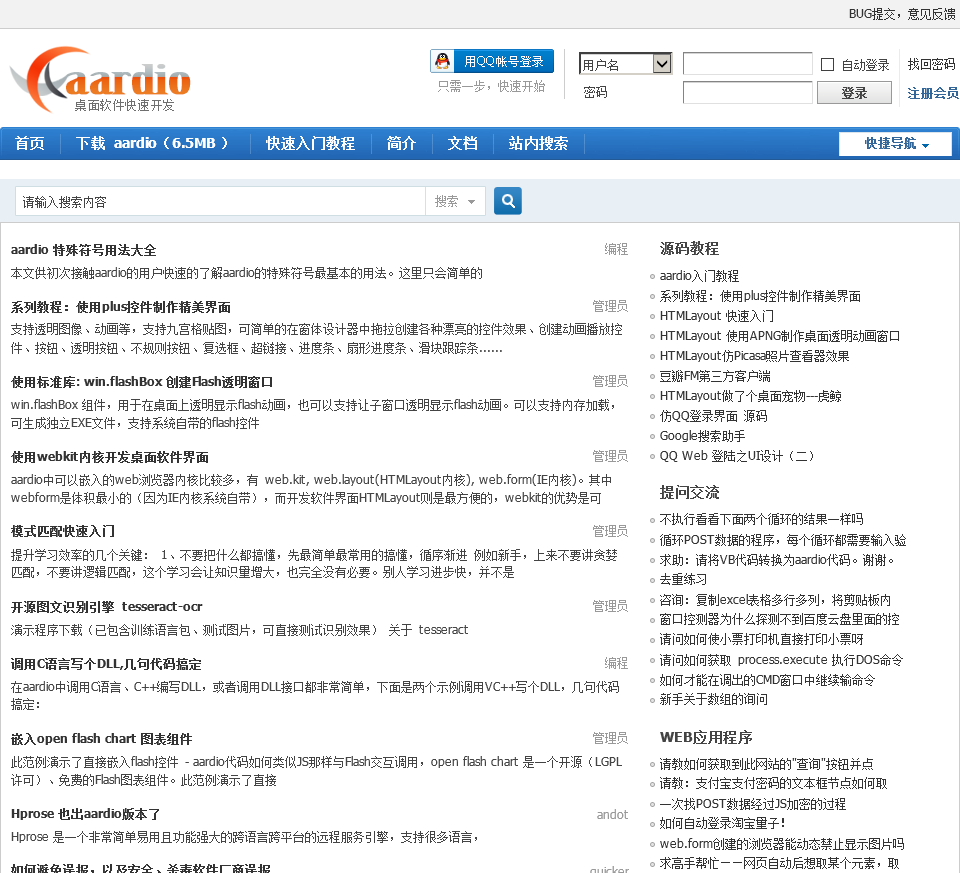Open 咨询：复制excel表格多行多列 link
This screenshot has width=960, height=873.
click(775, 600)
